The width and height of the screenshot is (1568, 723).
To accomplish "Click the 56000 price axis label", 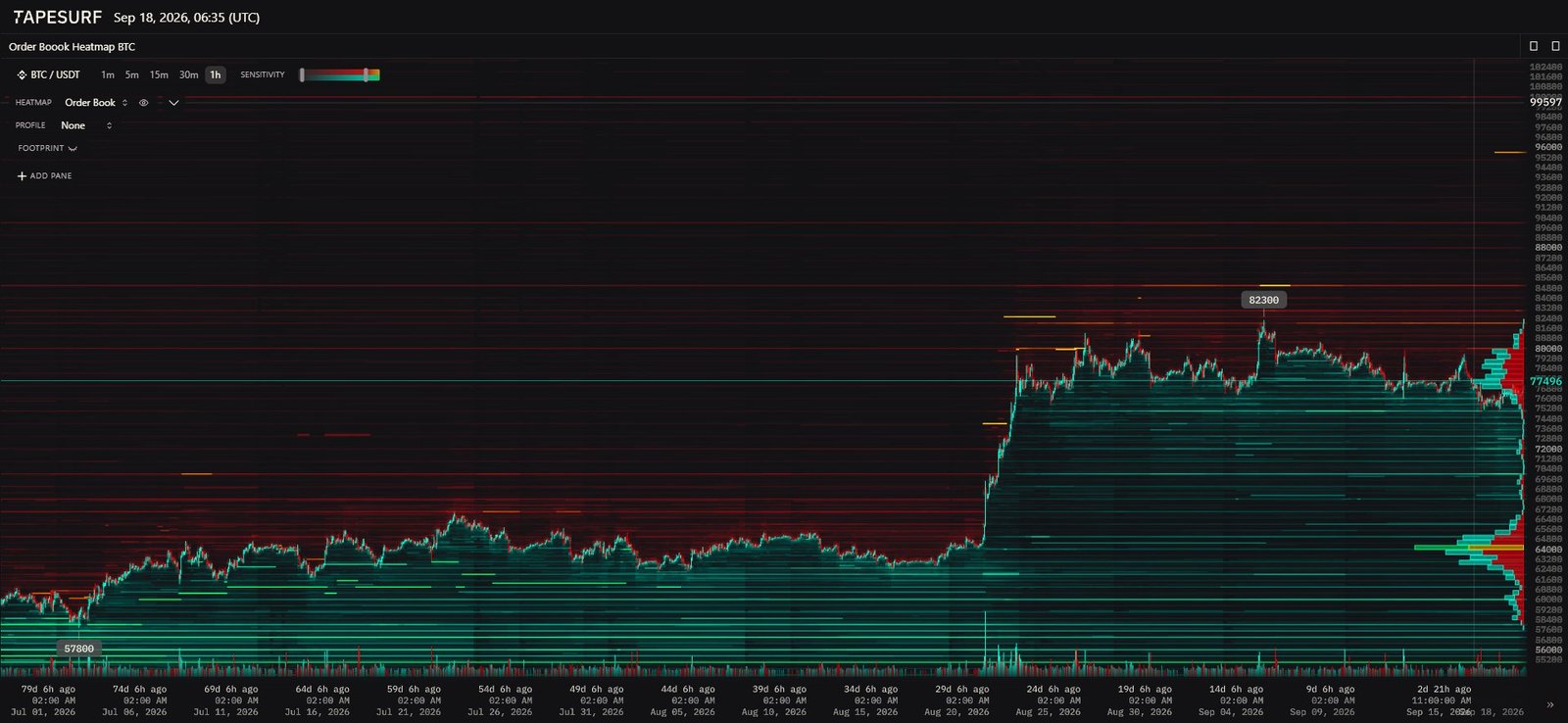I will pyautogui.click(x=1548, y=650).
